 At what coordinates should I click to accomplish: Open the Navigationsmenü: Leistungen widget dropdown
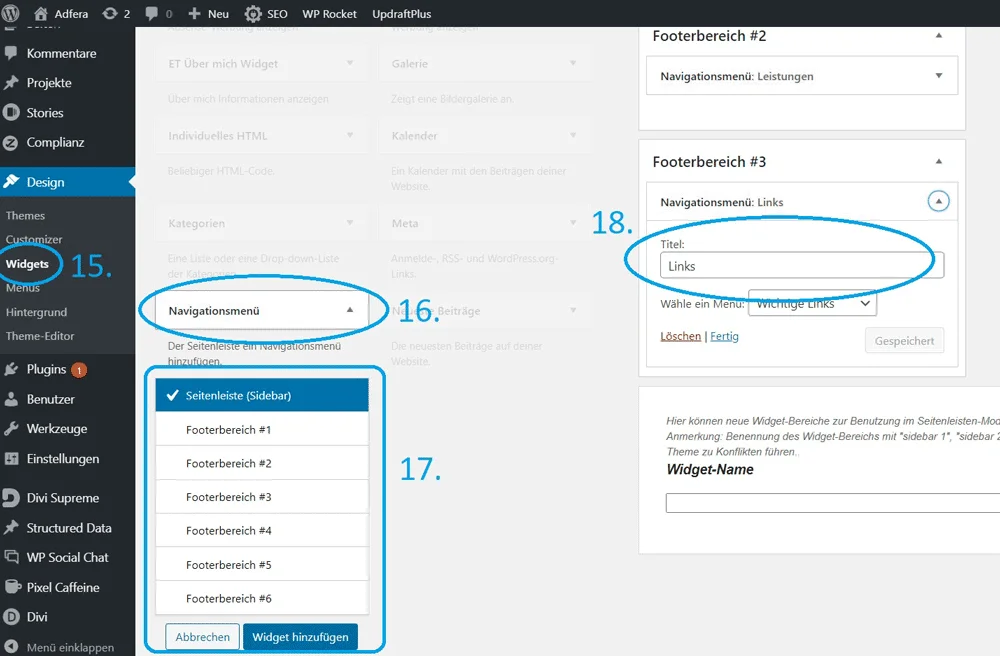[x=938, y=75]
